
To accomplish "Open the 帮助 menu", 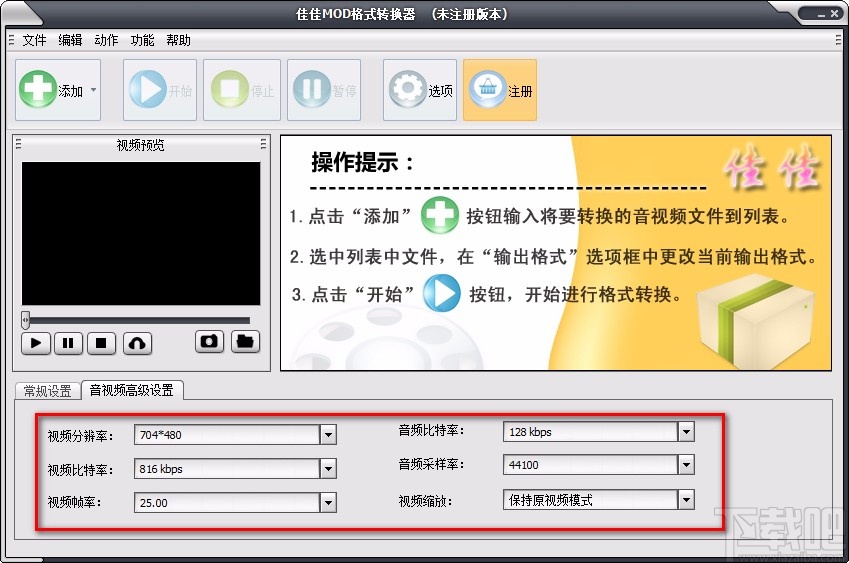I will (x=178, y=40).
